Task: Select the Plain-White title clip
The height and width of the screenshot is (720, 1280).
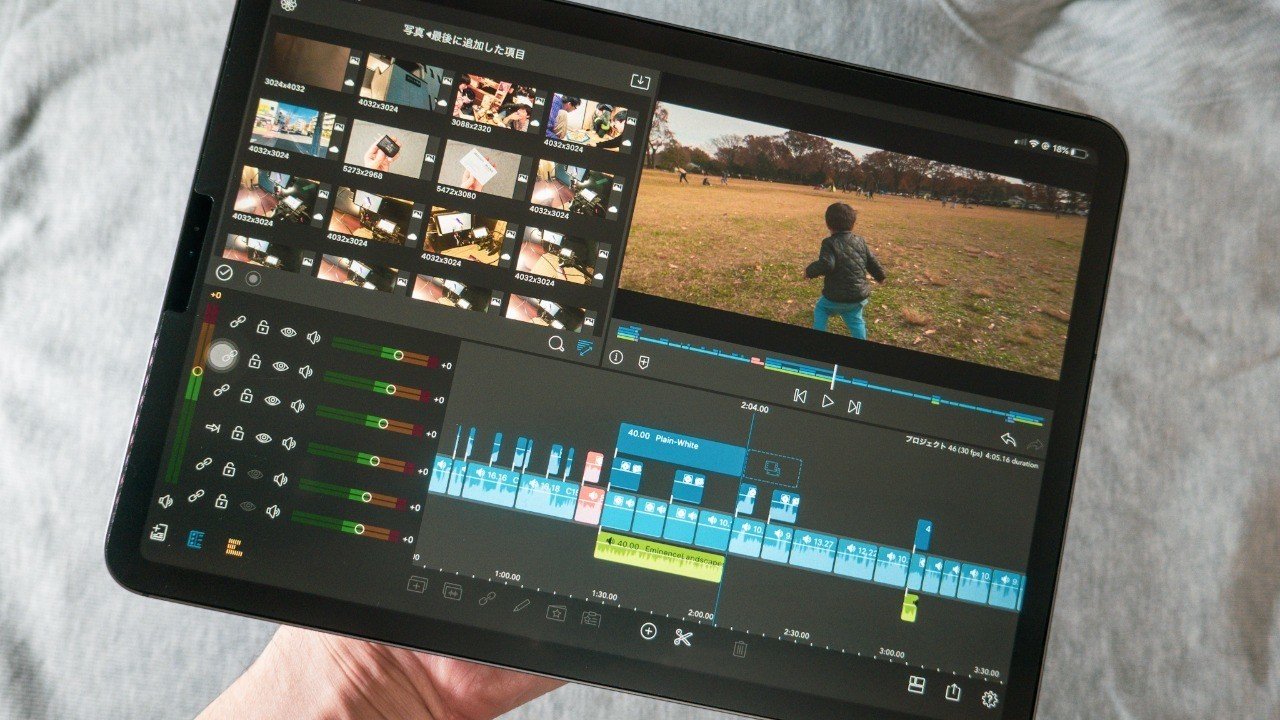Action: pyautogui.click(x=682, y=450)
